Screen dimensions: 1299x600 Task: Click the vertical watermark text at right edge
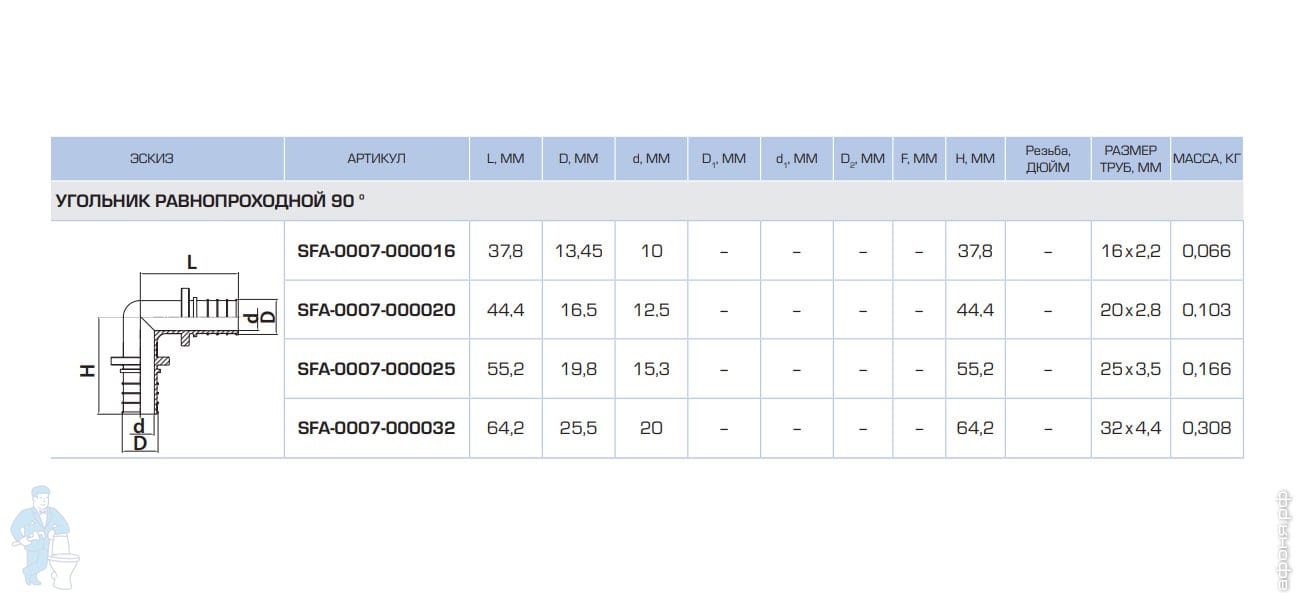click(1286, 540)
